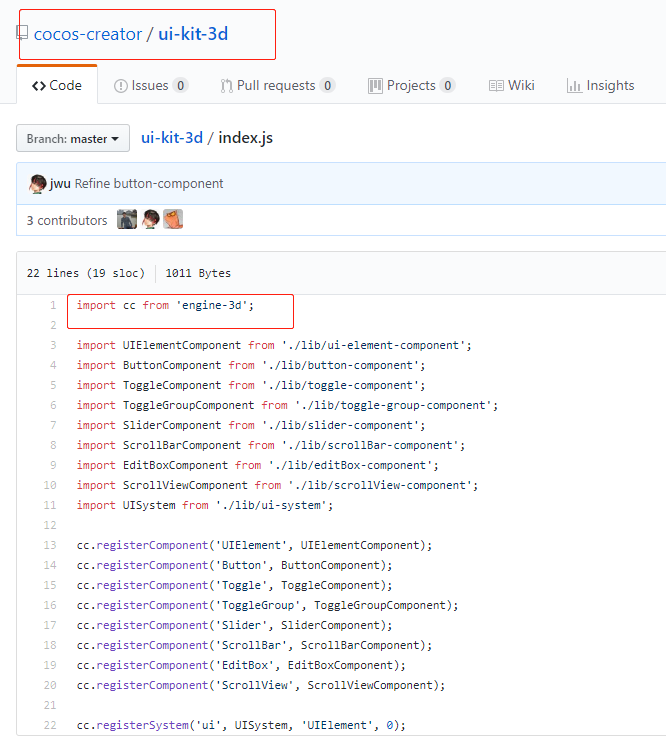Open the first contributor's avatar

(127, 220)
